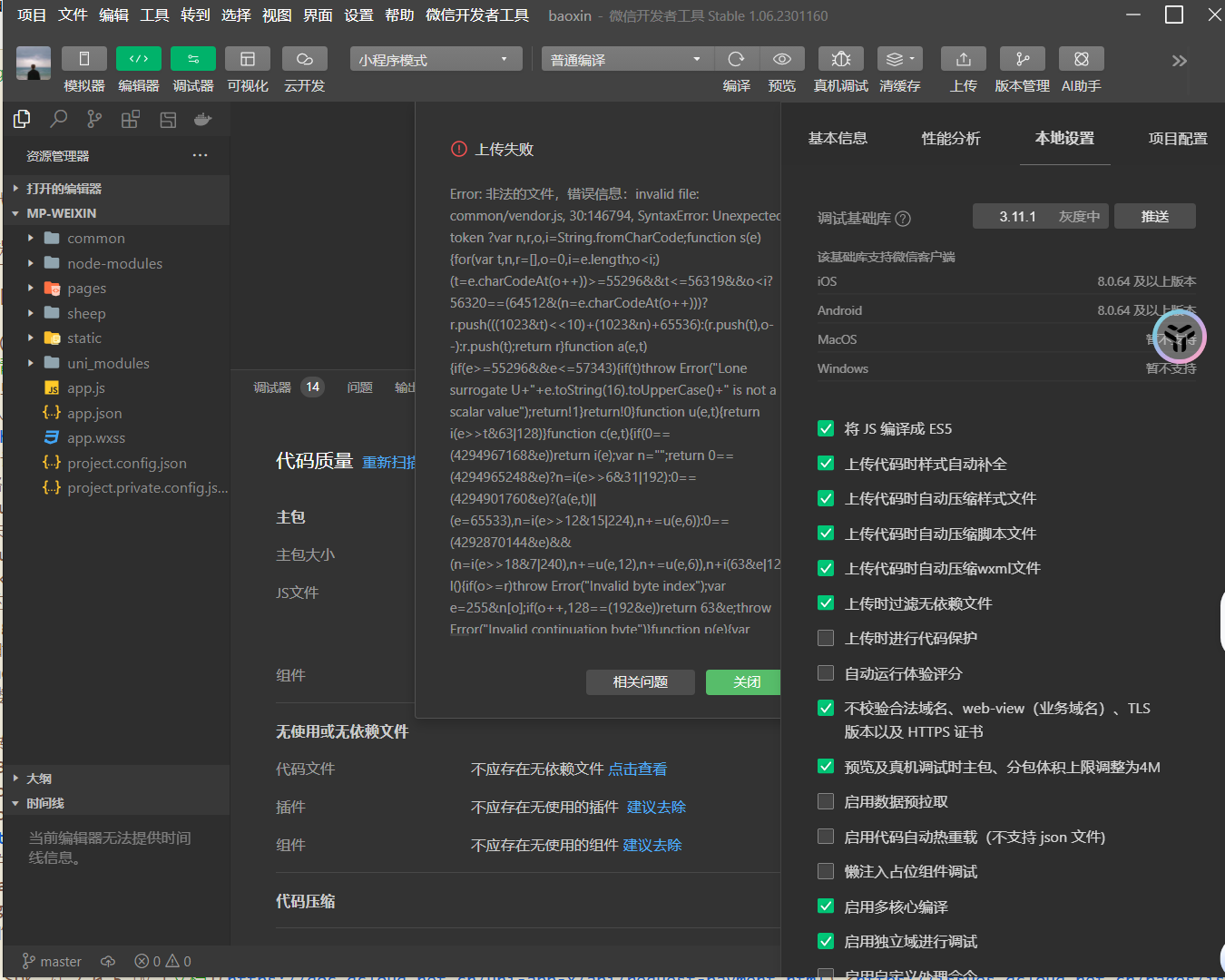
Task: Click the upload (上传) icon
Action: pos(964,59)
